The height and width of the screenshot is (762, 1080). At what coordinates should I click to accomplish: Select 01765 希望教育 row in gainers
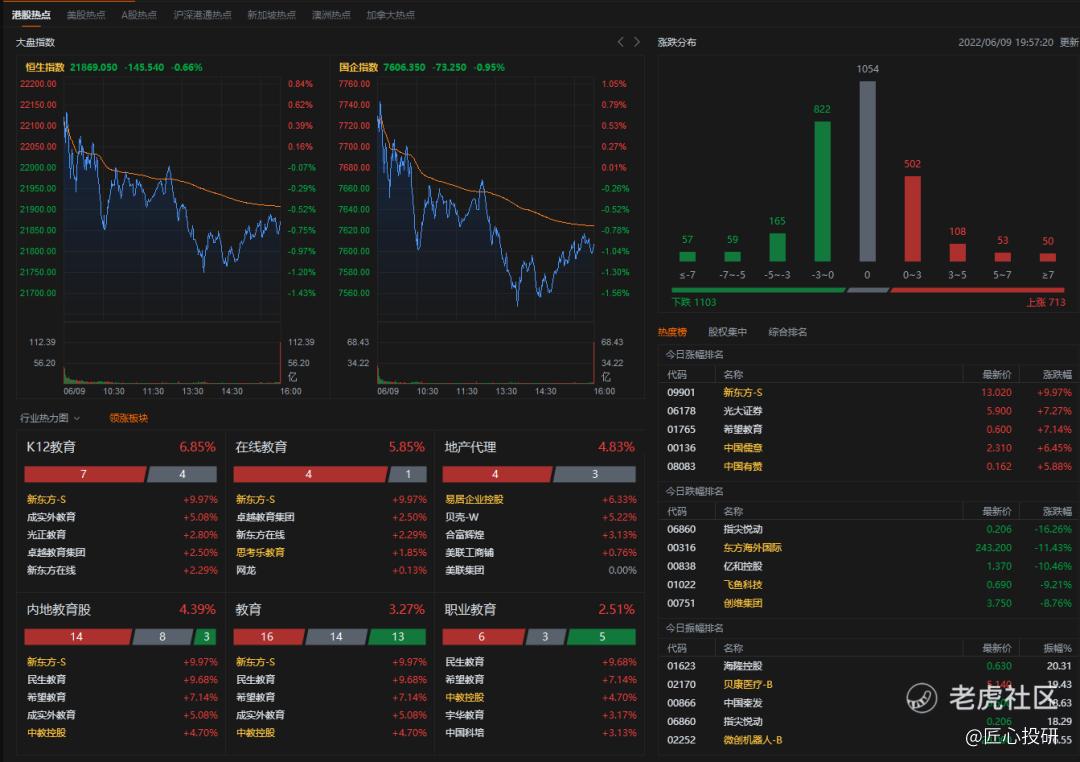[868, 429]
